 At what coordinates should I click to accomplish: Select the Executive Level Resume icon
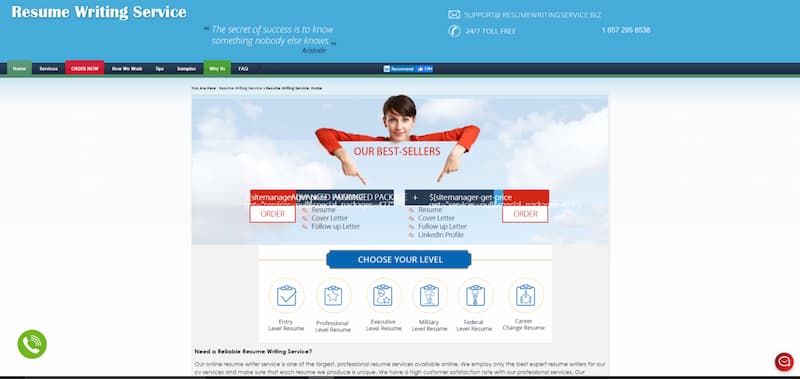(x=384, y=295)
